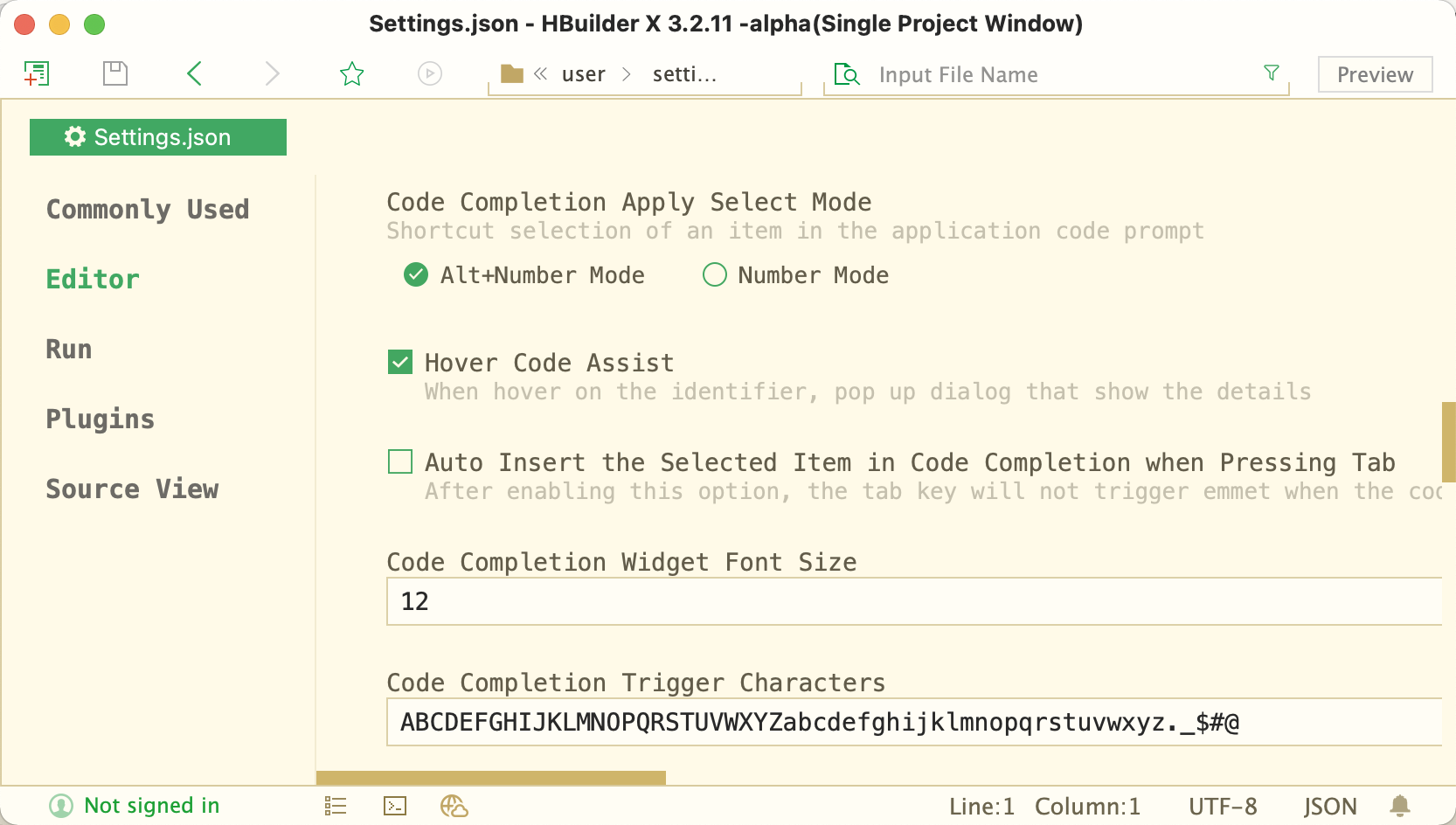Open the Commonly Used settings section
The image size is (1456, 825).
pos(148,210)
